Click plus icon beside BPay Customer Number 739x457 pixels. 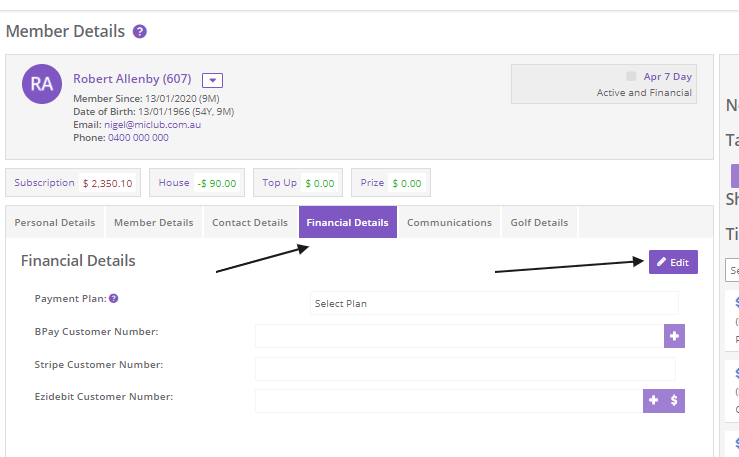point(674,336)
